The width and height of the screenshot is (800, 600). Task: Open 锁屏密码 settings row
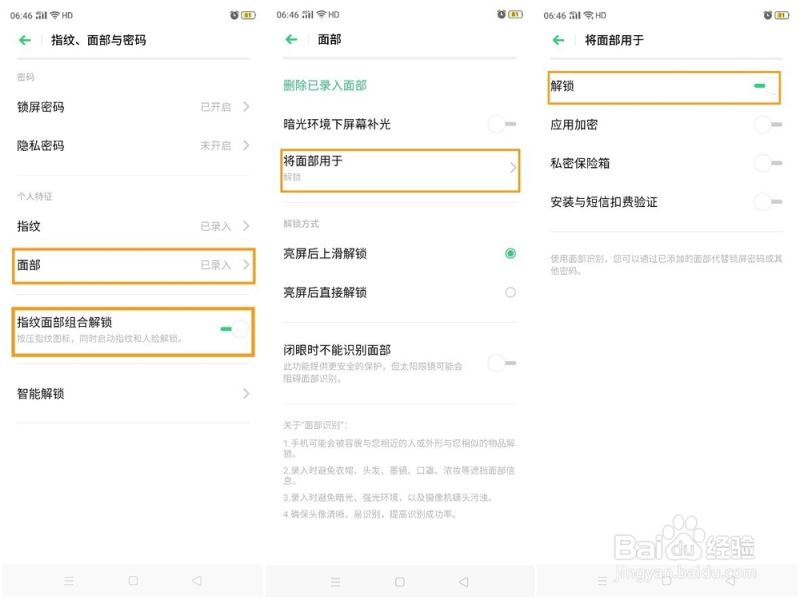(133, 107)
